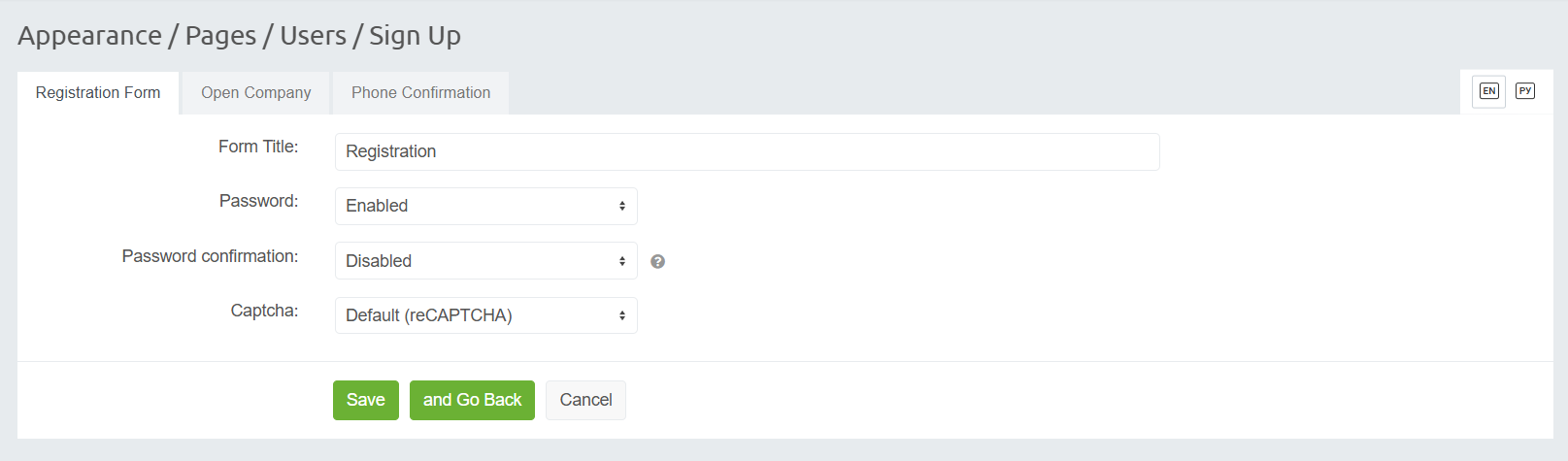Click Sign Up in the page heading
Image resolution: width=1568 pixels, height=461 pixels.
(x=415, y=36)
